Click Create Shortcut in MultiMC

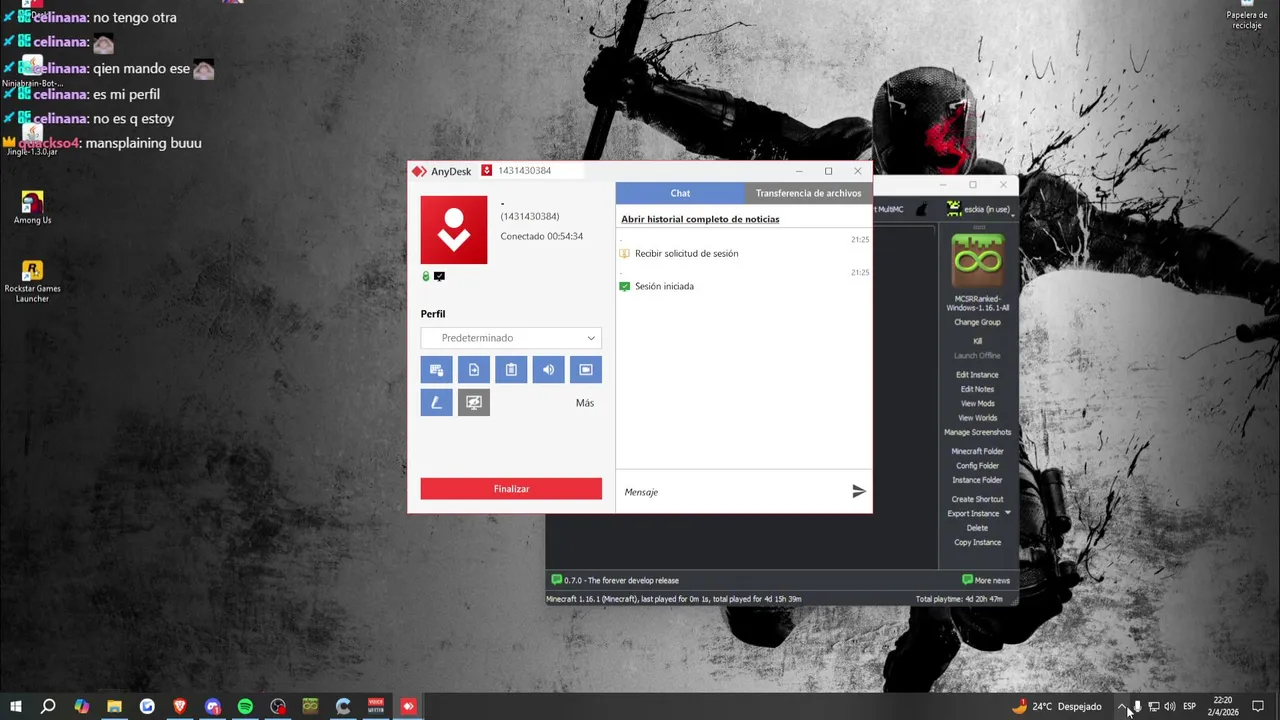click(x=977, y=499)
